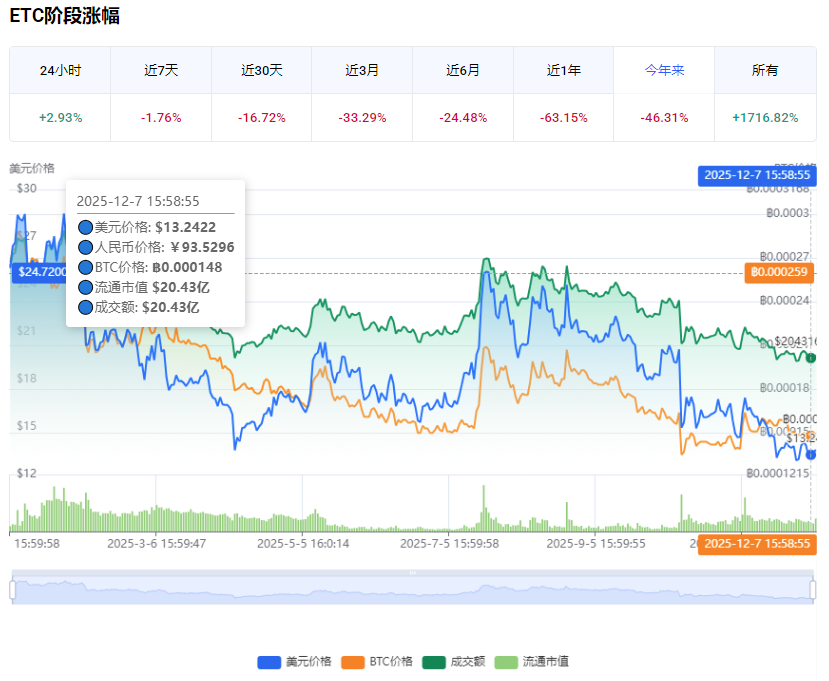Open the 近30天 period tab
This screenshot has width=829, height=681.
pyautogui.click(x=262, y=71)
